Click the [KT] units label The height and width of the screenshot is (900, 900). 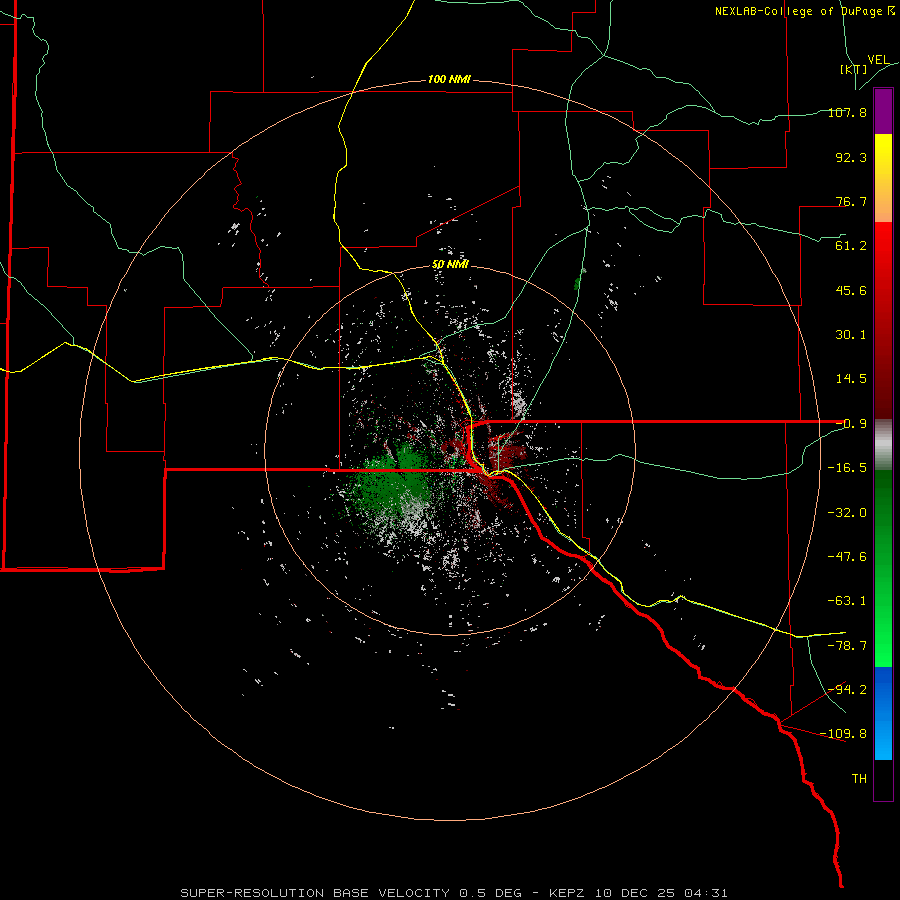click(854, 69)
